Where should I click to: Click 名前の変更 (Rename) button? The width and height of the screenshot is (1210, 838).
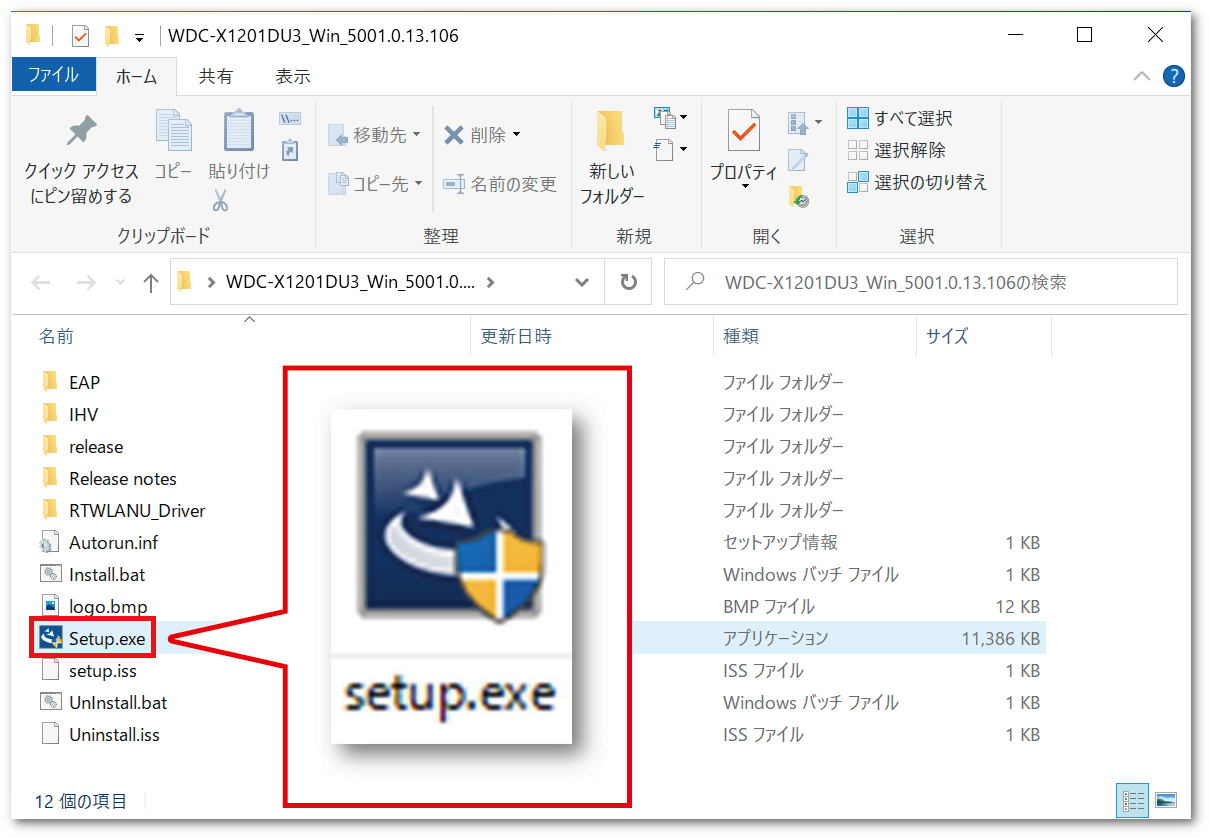pos(499,184)
